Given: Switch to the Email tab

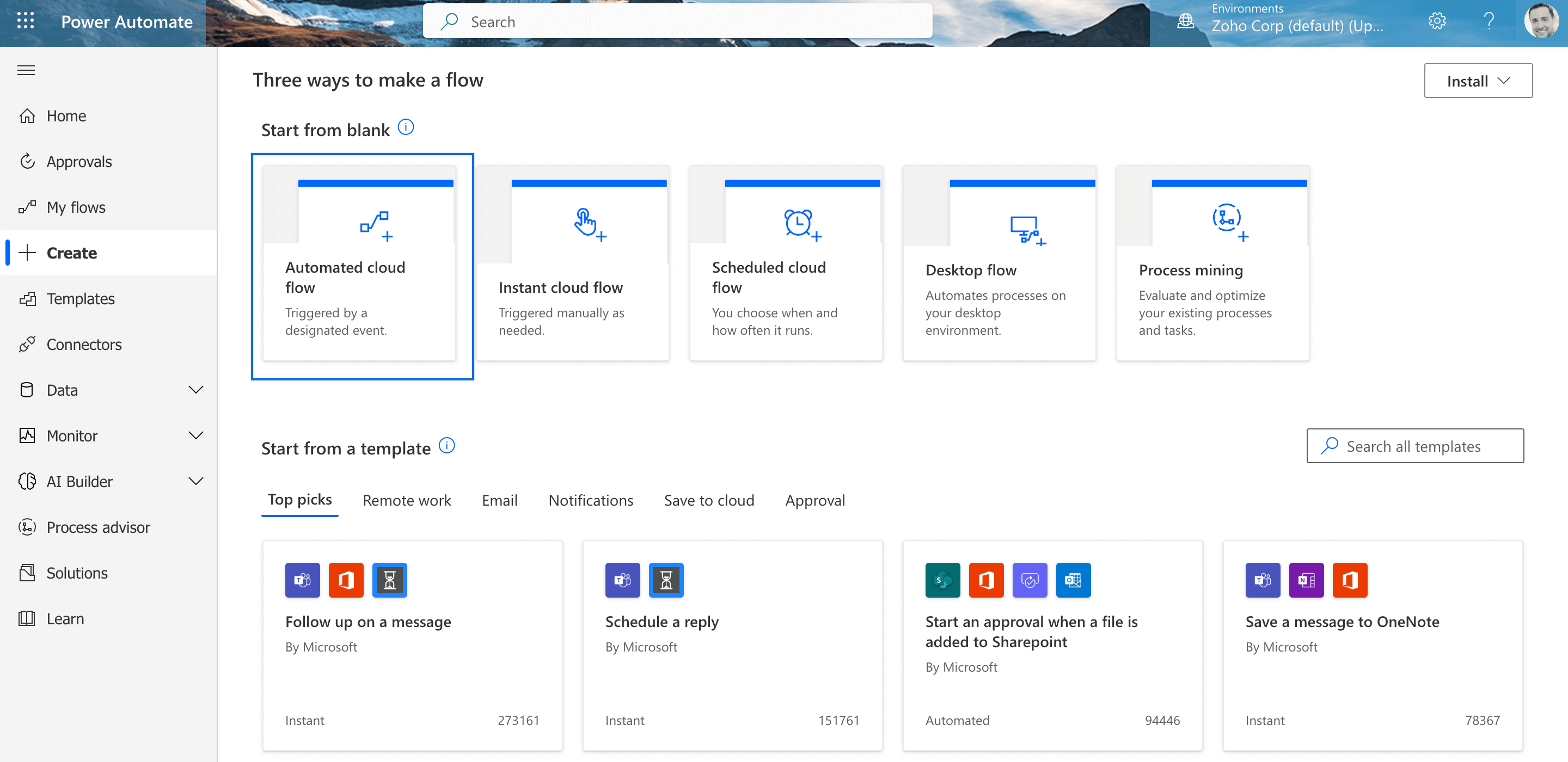Looking at the screenshot, I should point(500,500).
